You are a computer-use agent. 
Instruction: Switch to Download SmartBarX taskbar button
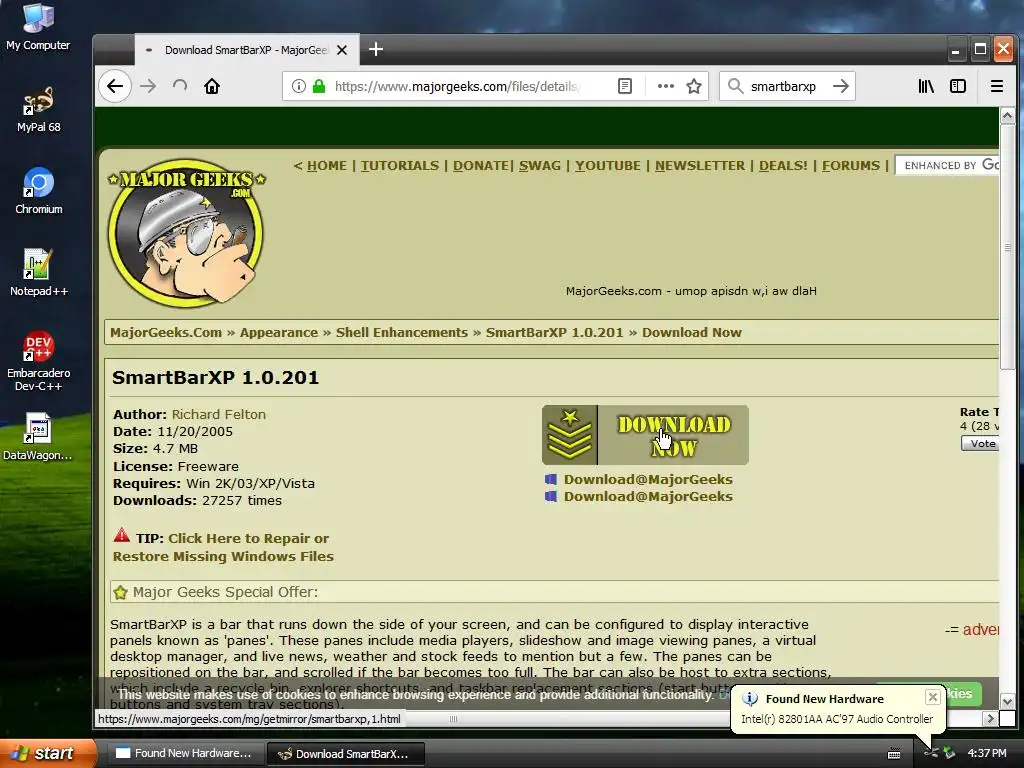pos(346,754)
